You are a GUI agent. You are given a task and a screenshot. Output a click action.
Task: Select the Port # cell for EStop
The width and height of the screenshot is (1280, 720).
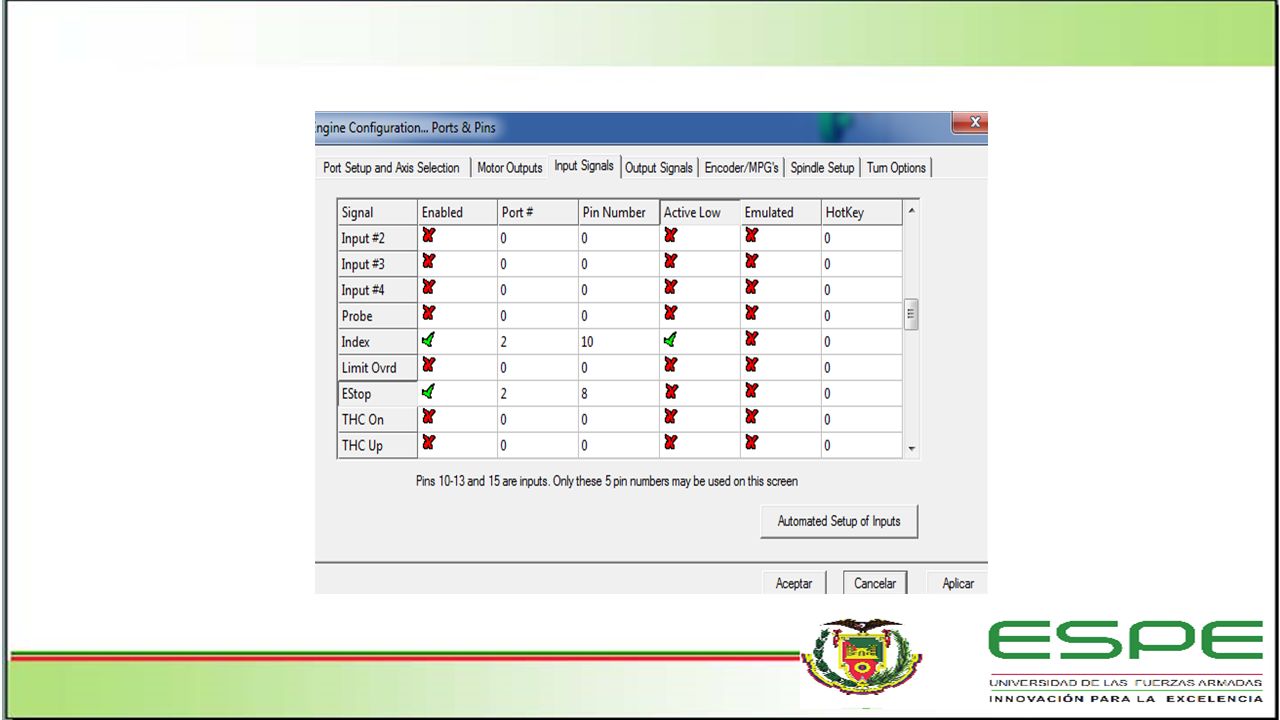point(538,393)
